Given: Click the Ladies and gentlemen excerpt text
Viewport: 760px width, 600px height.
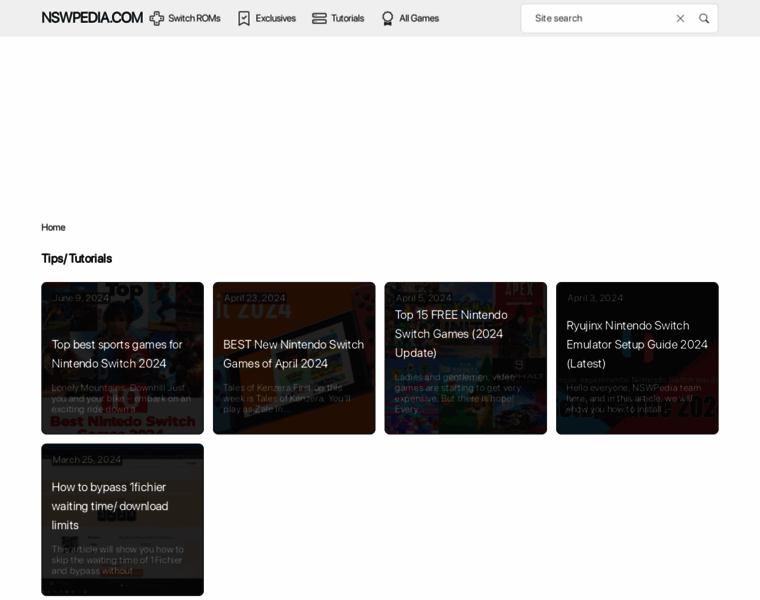Looking at the screenshot, I should (457, 393).
